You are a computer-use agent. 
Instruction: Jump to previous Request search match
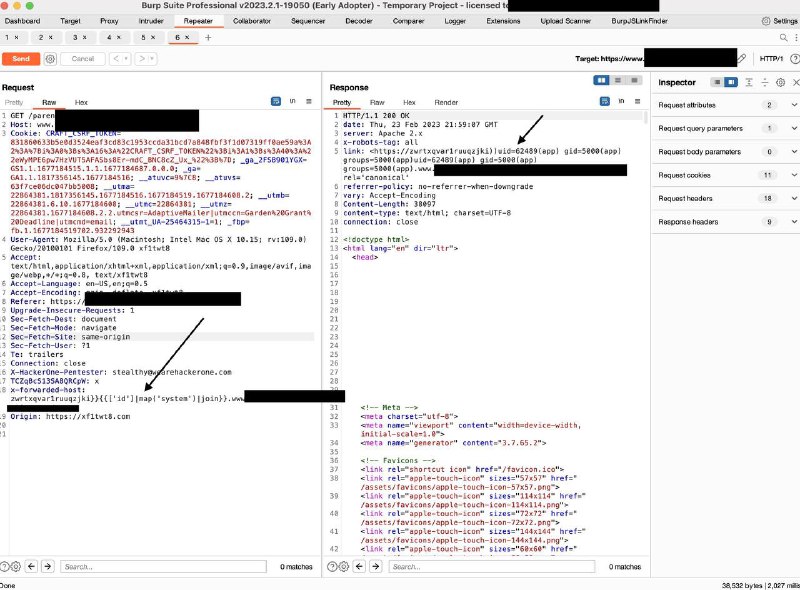[32, 567]
